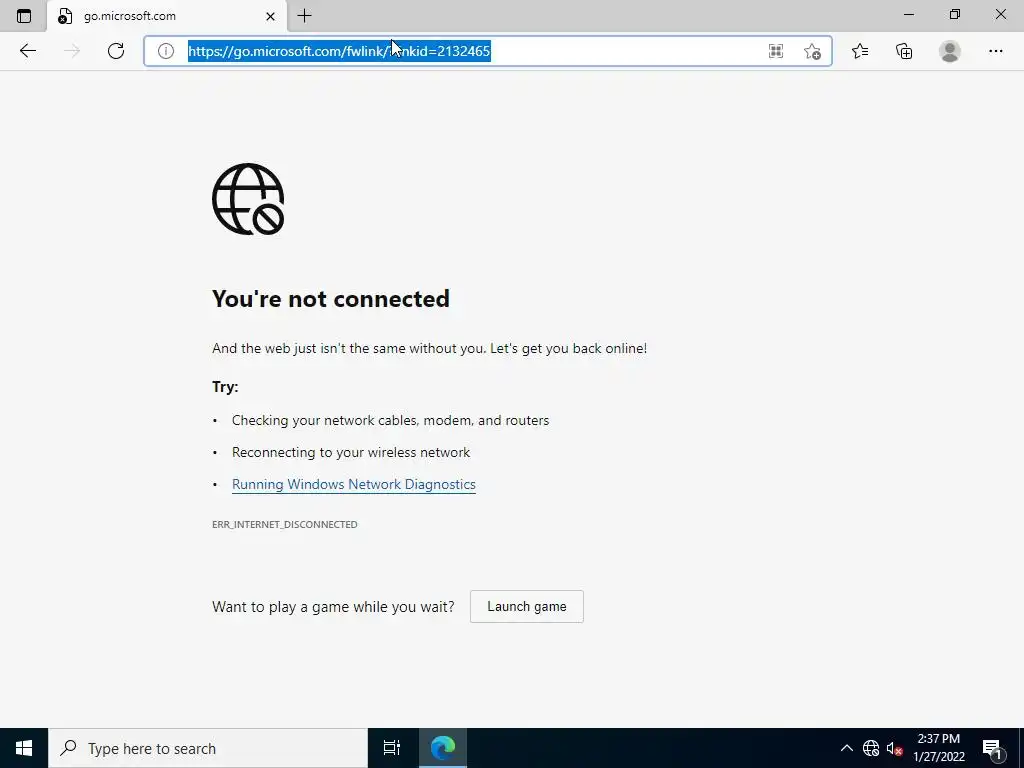Click the taskbar search box
This screenshot has height=768, width=1024.
[x=208, y=748]
